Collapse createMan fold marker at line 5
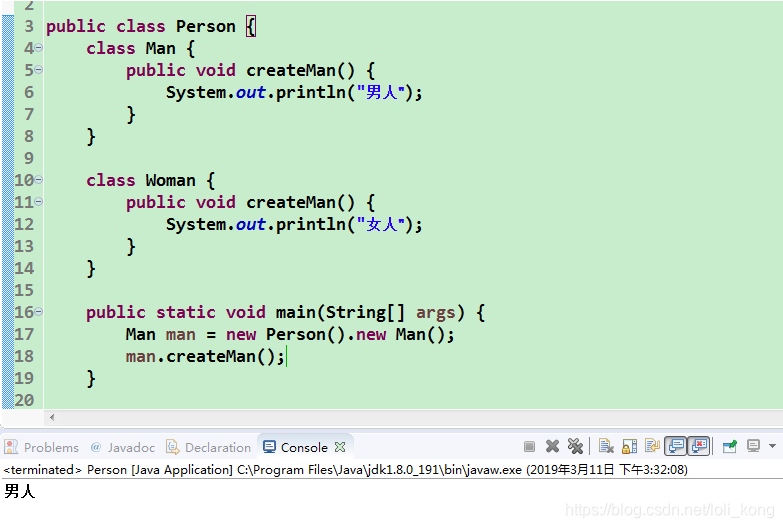The height and width of the screenshot is (528, 783). pyautogui.click(x=38, y=70)
